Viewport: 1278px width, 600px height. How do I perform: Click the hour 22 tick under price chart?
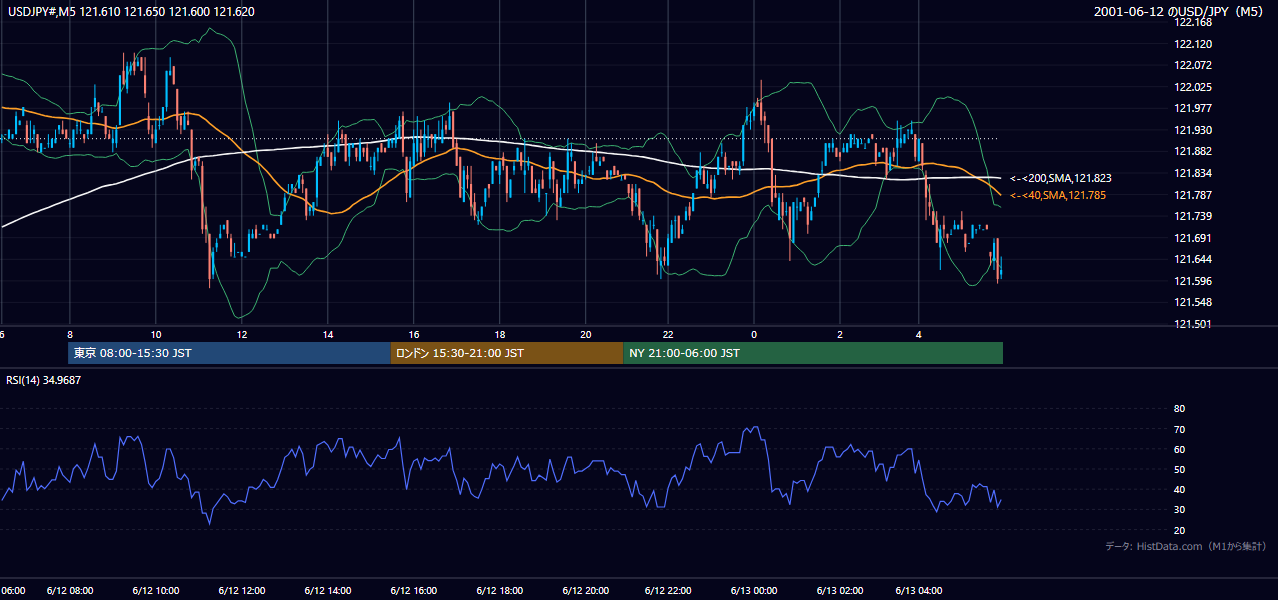tap(668, 334)
